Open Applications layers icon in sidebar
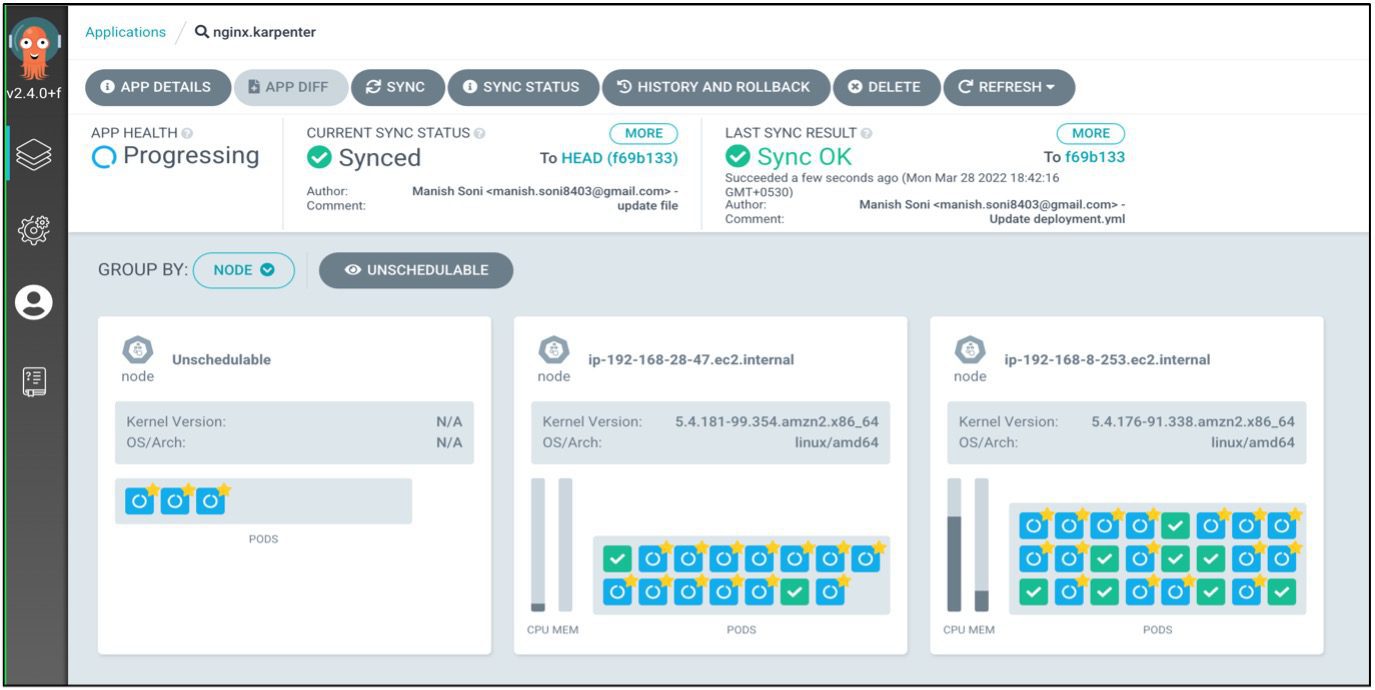The width and height of the screenshot is (1375, 690). click(x=34, y=155)
